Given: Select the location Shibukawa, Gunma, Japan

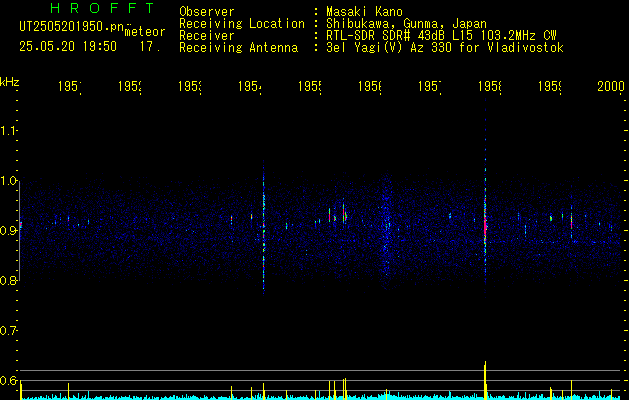Looking at the screenshot, I should (406, 24).
